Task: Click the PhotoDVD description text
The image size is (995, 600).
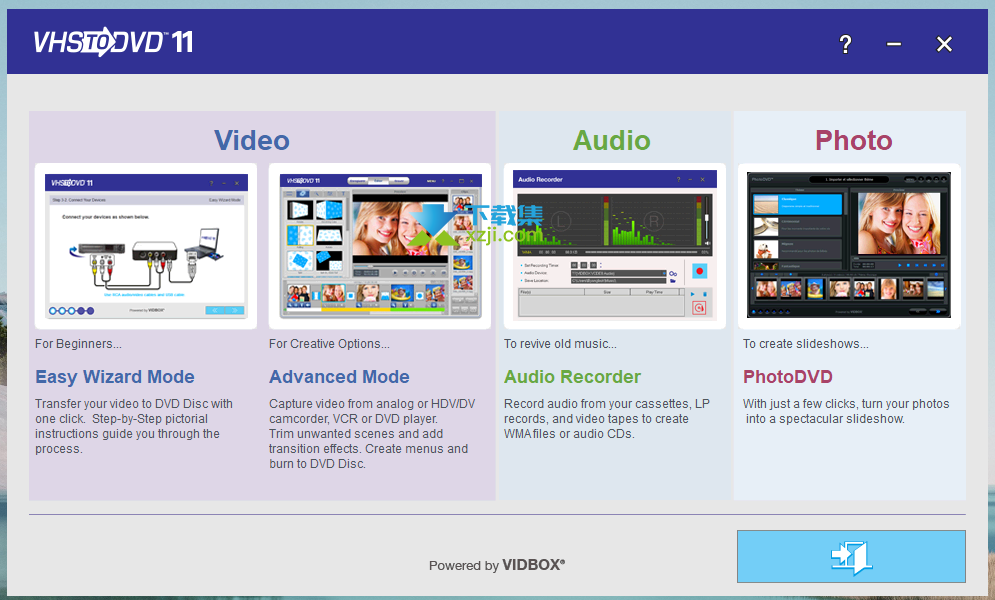Action: [846, 411]
